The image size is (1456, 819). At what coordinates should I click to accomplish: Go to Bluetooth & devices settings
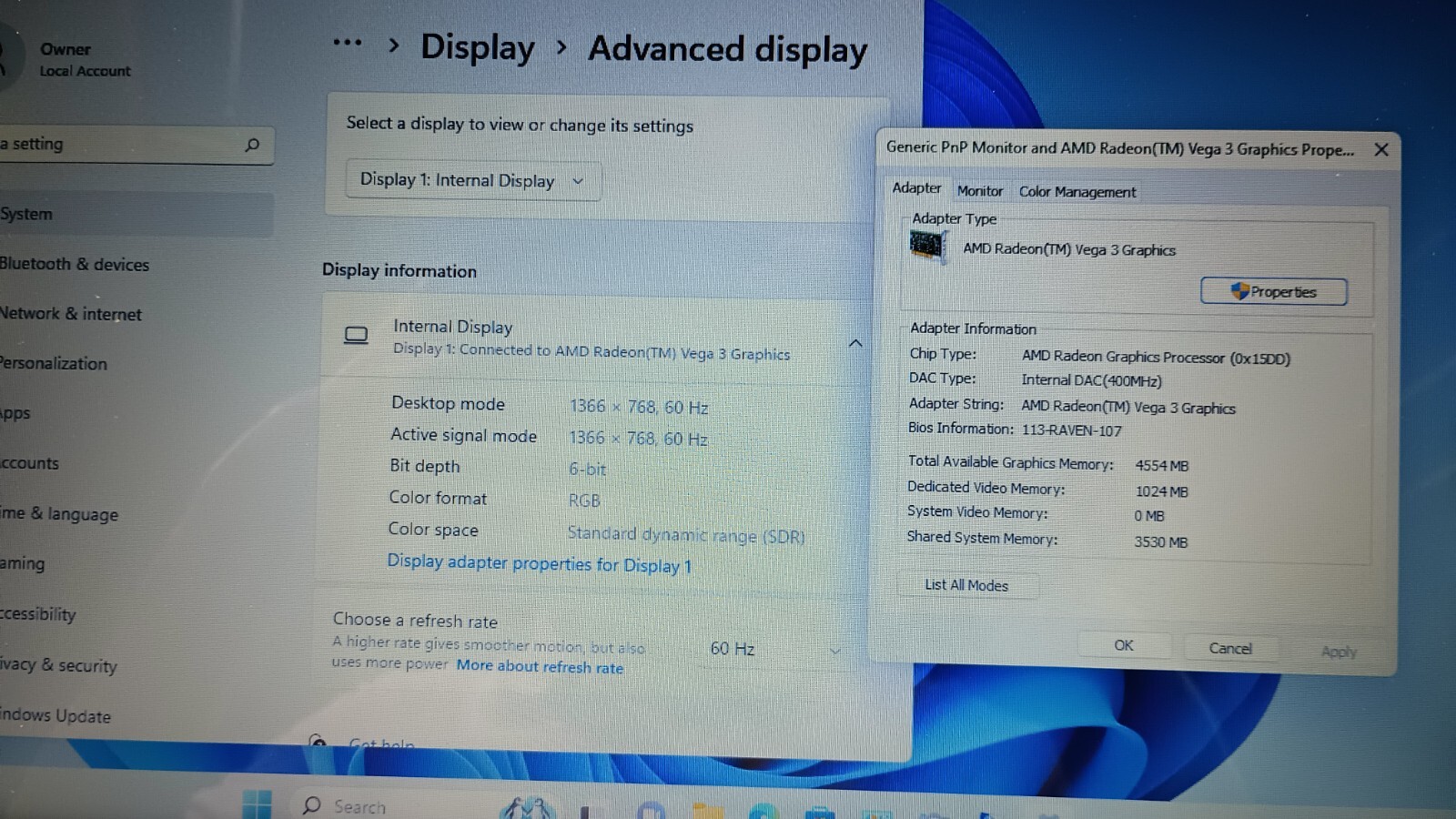(75, 264)
